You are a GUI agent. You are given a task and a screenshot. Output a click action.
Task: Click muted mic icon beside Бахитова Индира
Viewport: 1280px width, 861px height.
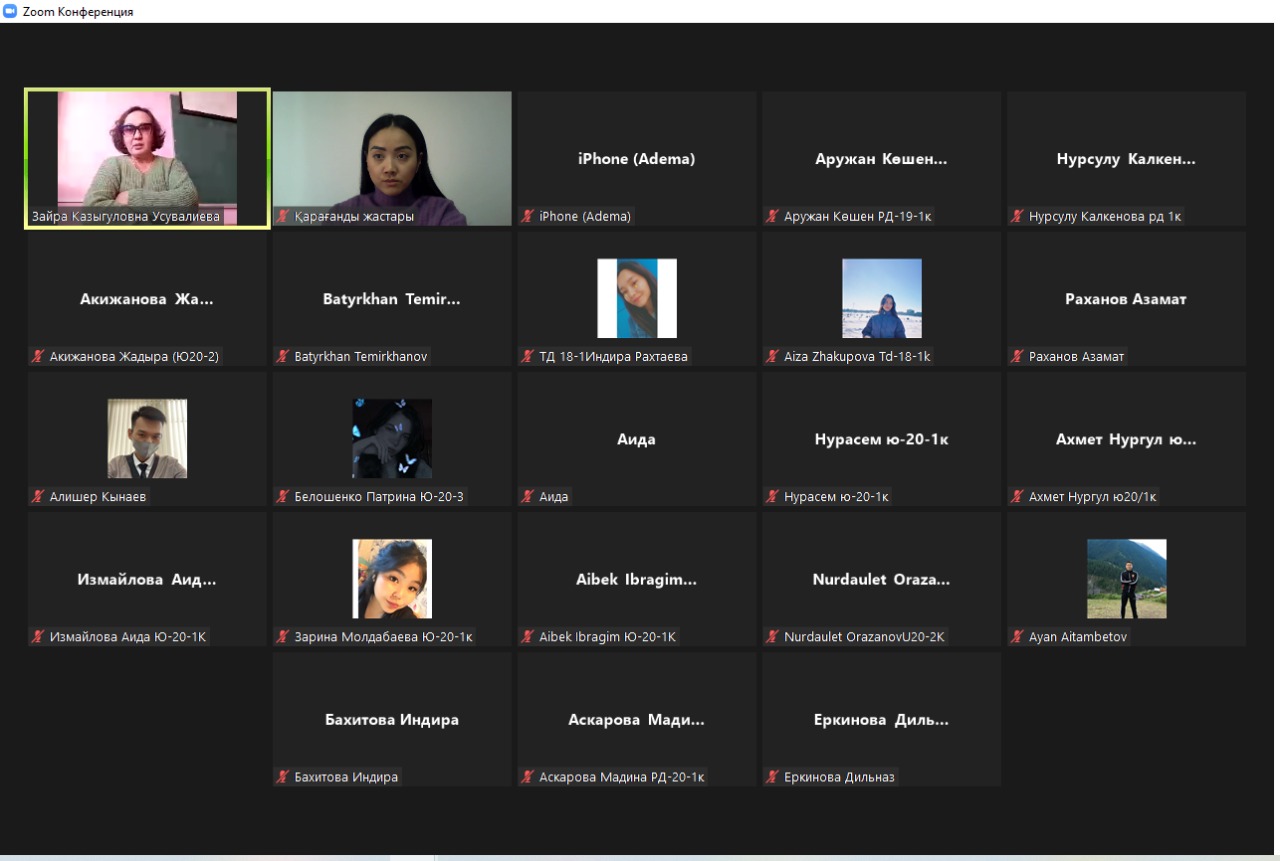[283, 777]
